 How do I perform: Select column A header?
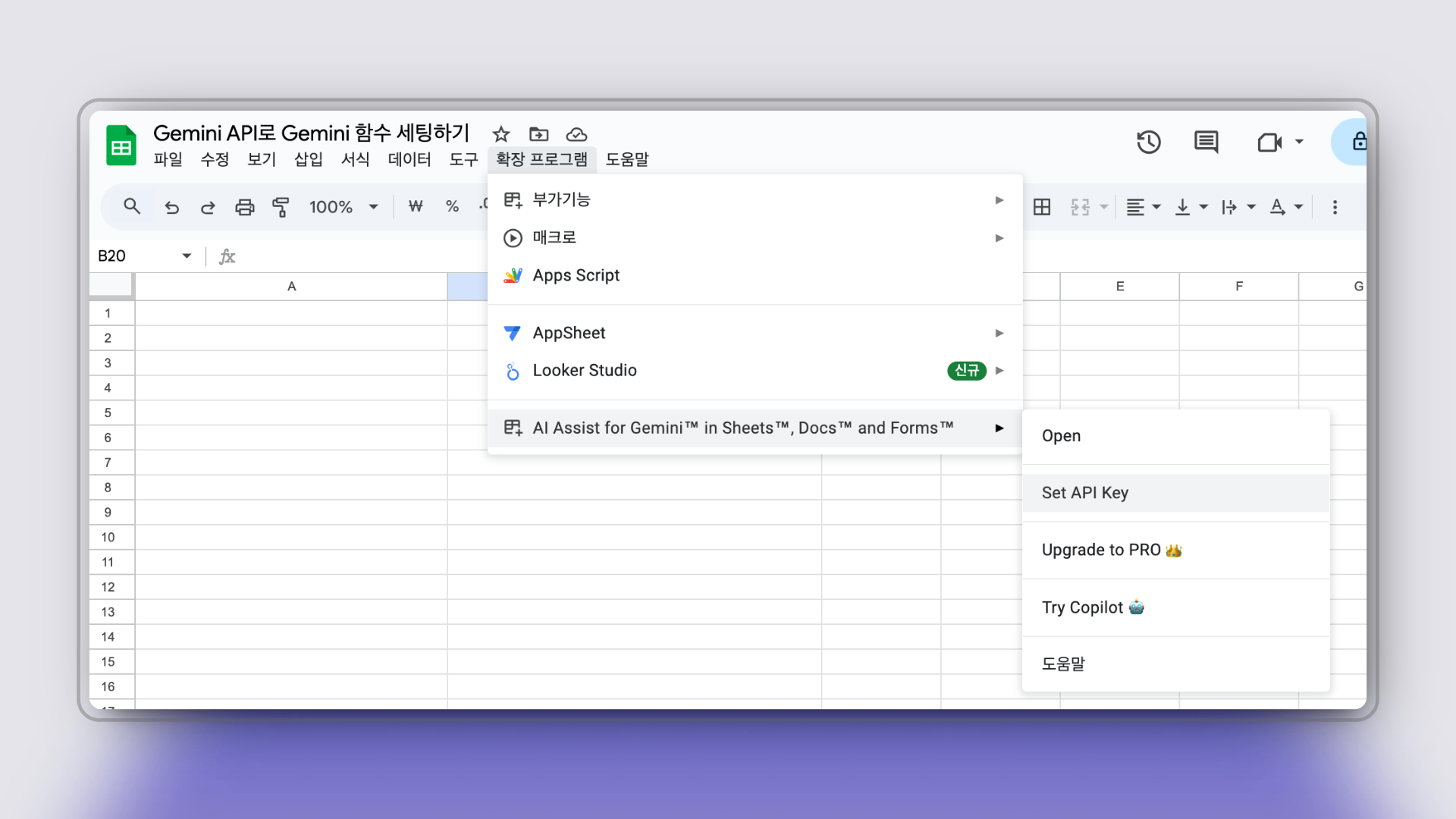tap(291, 287)
